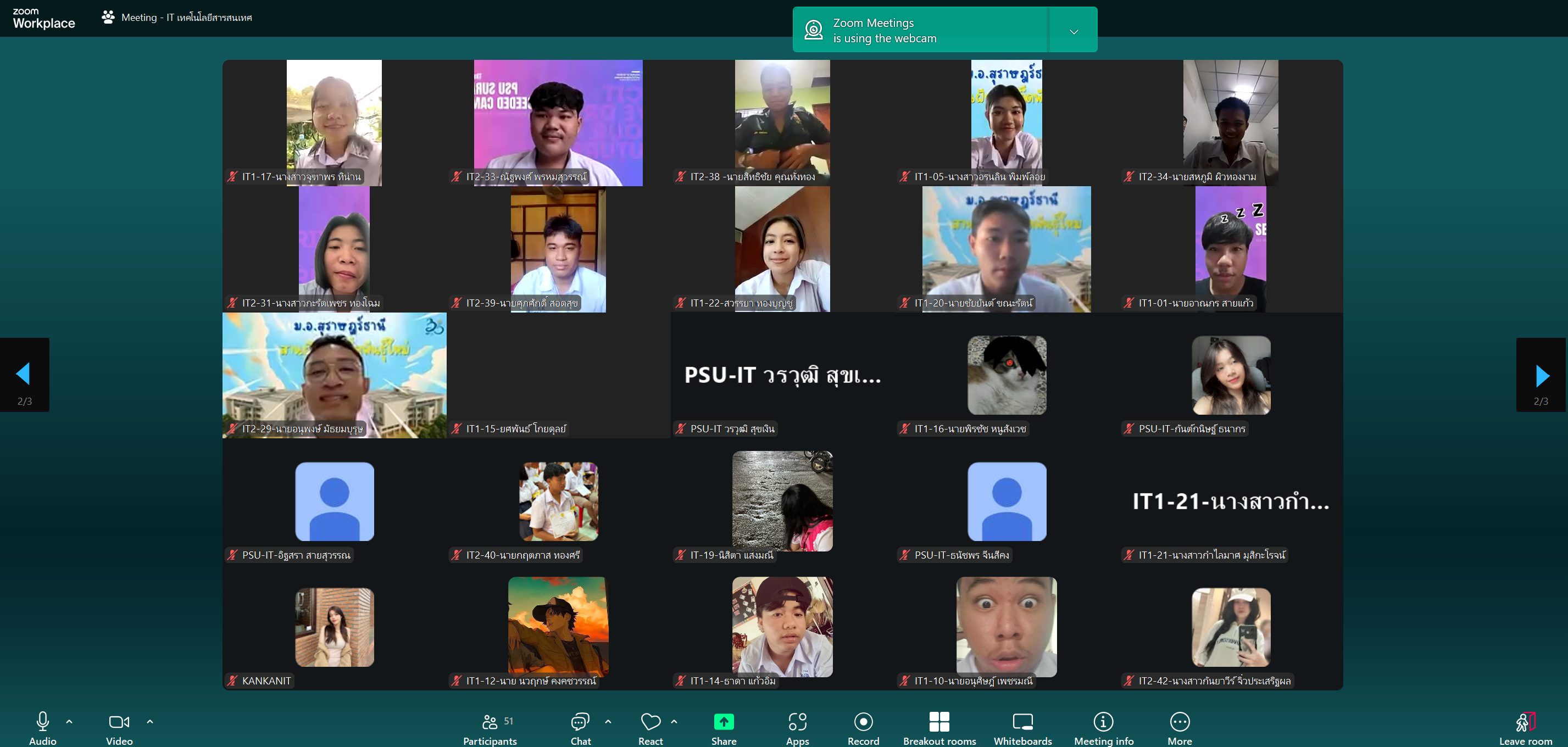
Task: Start recording with Record icon
Action: (x=863, y=721)
